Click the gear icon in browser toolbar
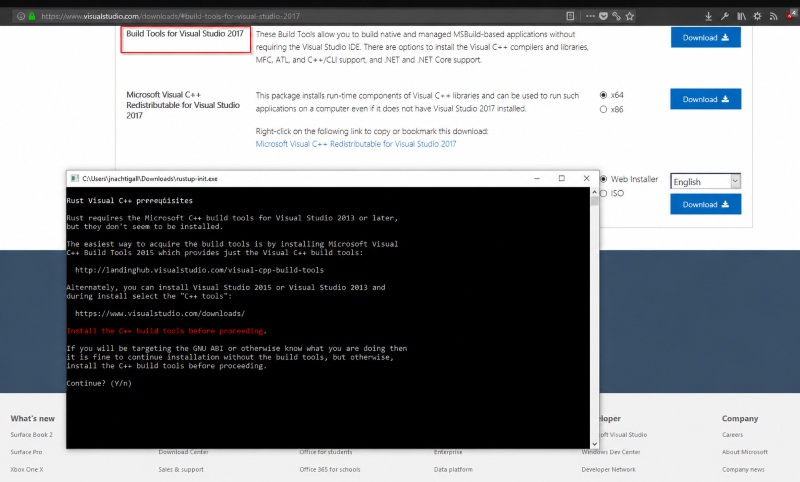Viewport: 800px width, 482px height. (x=757, y=16)
